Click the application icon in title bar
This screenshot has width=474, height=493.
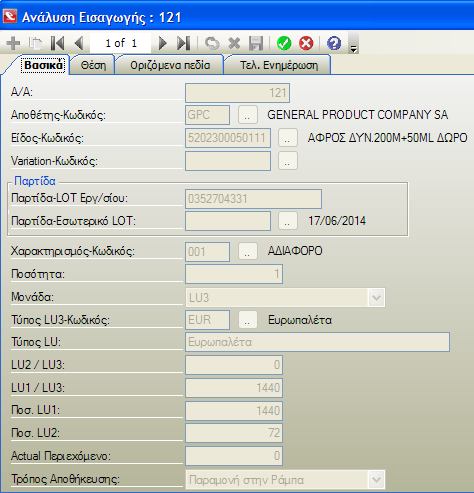[9, 16]
